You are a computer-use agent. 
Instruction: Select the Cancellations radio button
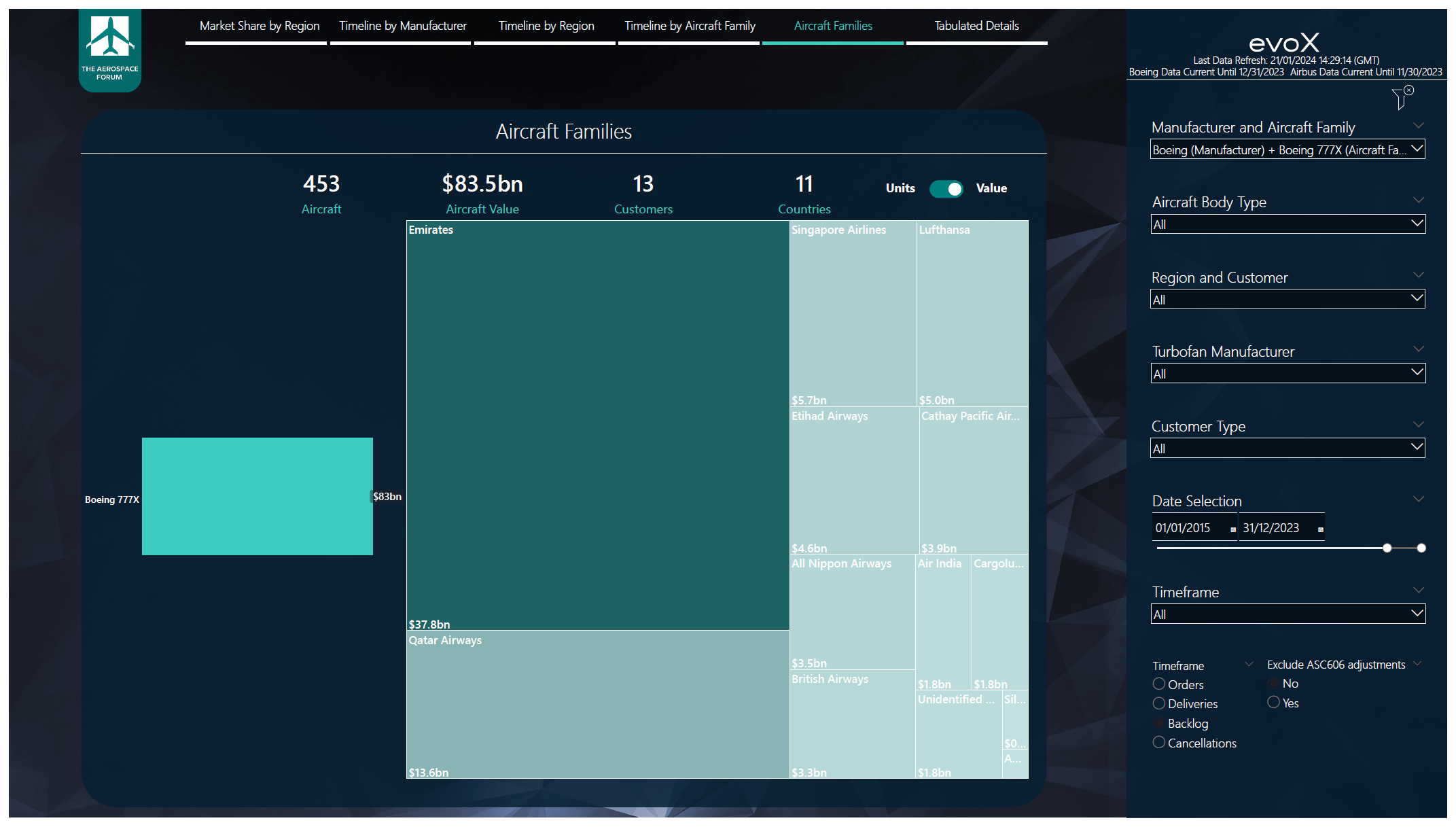1159,743
